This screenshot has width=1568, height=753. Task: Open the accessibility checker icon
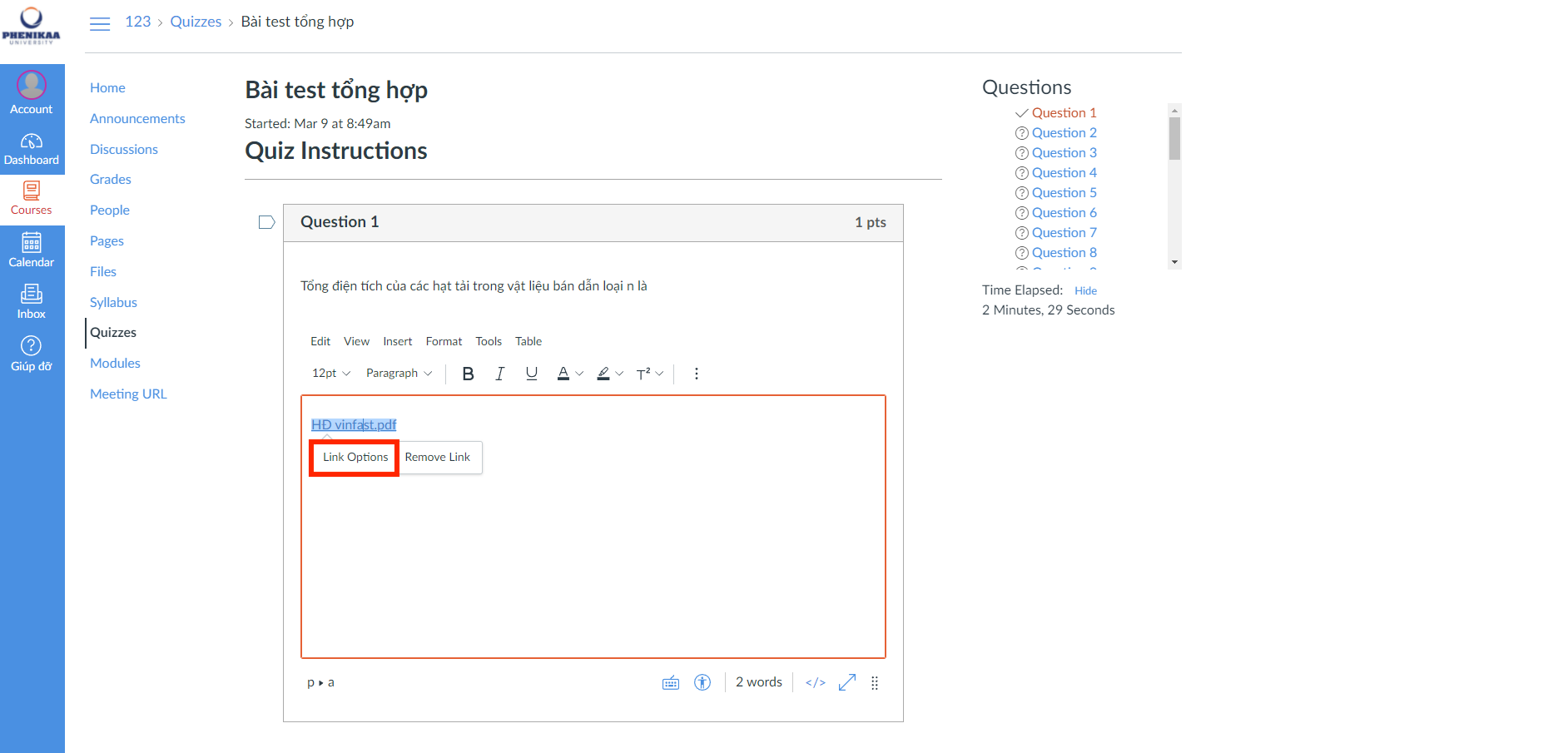(x=702, y=683)
